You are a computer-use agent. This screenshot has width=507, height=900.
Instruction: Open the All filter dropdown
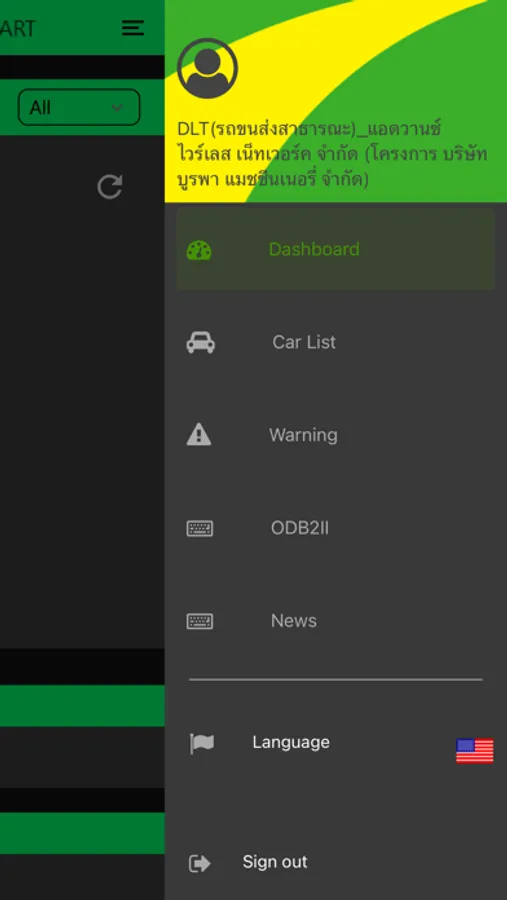79,107
